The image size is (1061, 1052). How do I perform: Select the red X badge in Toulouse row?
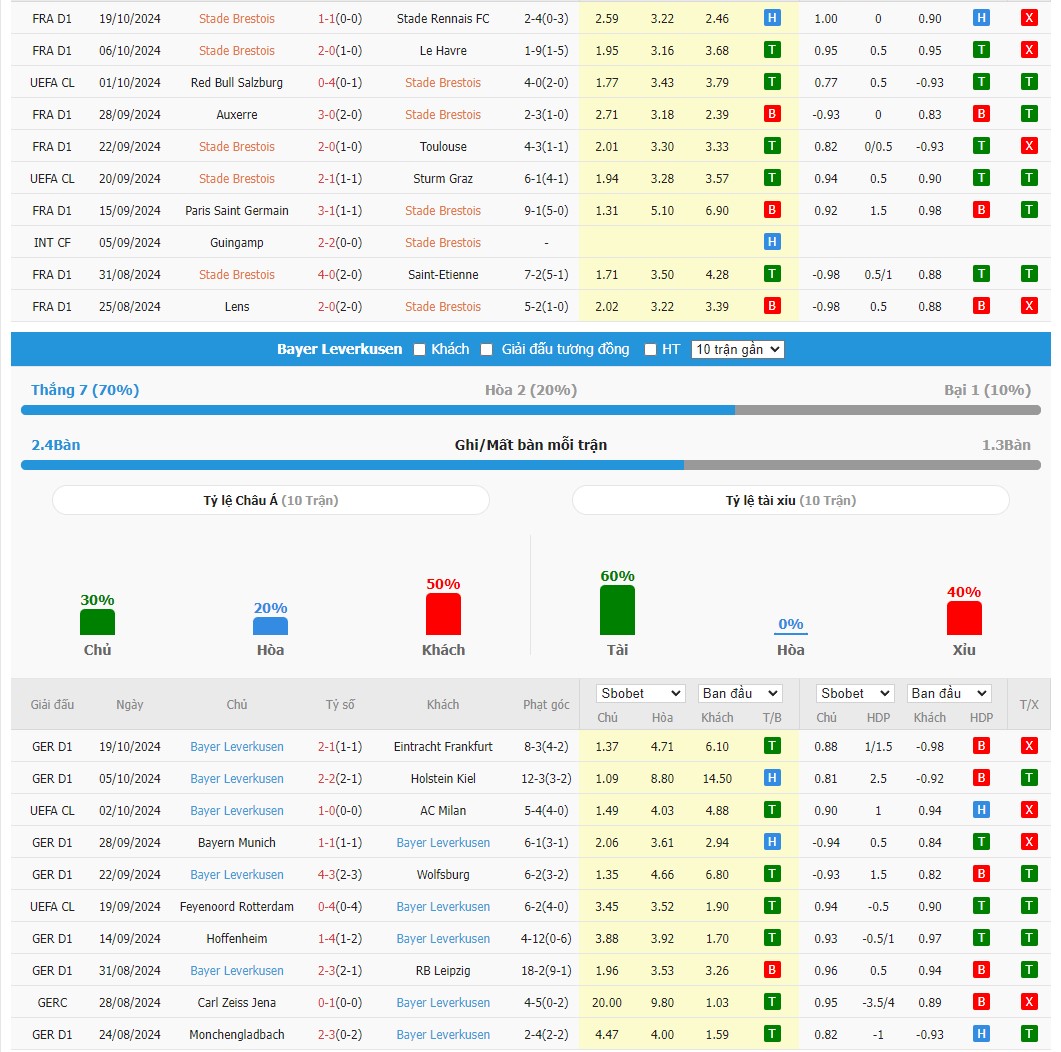[x=1029, y=146]
